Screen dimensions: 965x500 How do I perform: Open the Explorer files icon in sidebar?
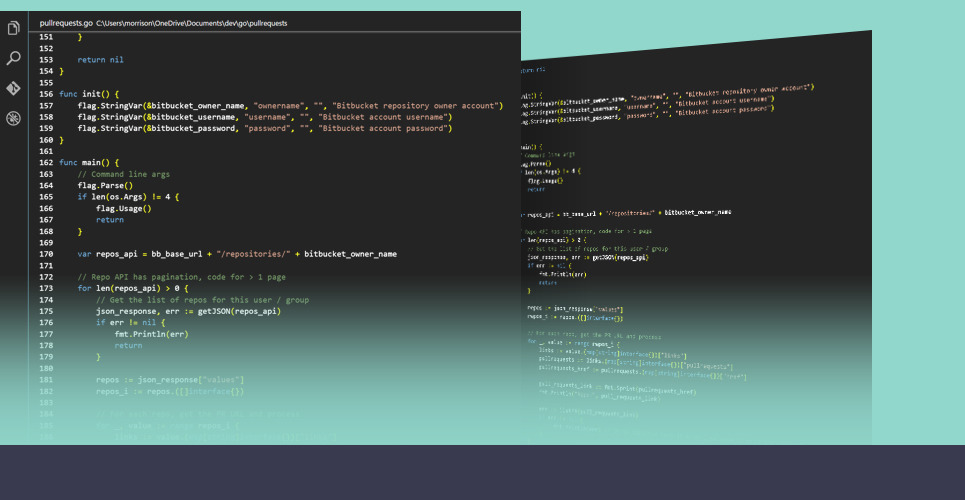pos(13,28)
